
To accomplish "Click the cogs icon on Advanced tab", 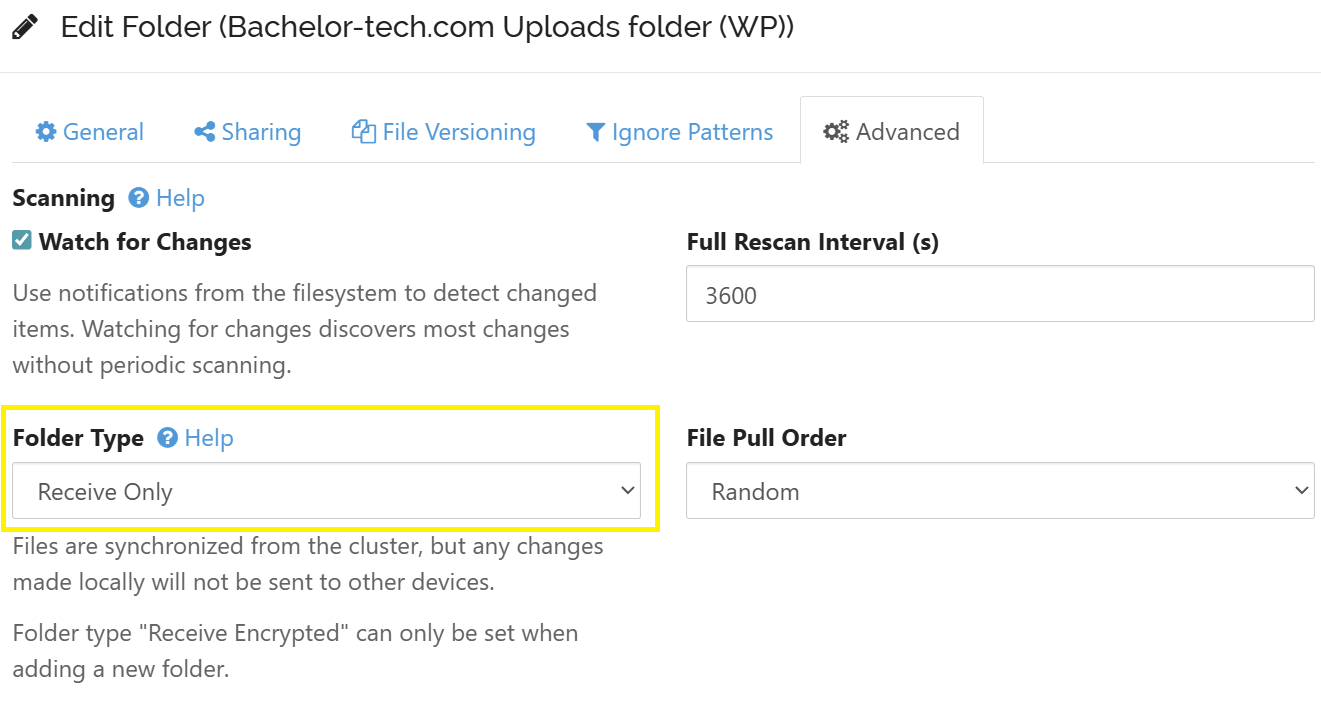I will [836, 132].
